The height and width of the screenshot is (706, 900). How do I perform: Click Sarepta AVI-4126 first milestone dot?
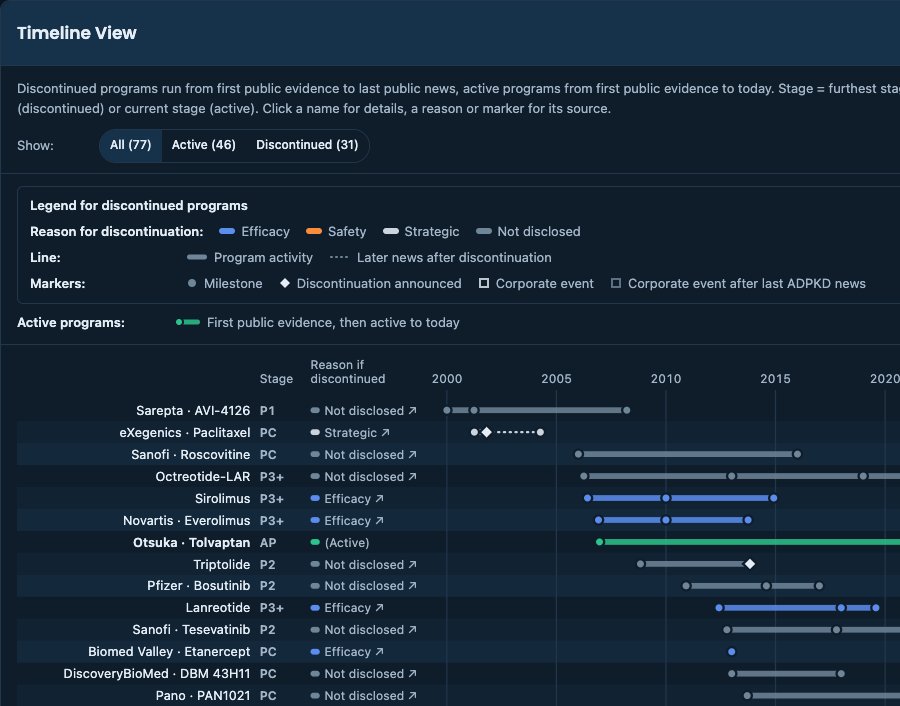(x=447, y=410)
